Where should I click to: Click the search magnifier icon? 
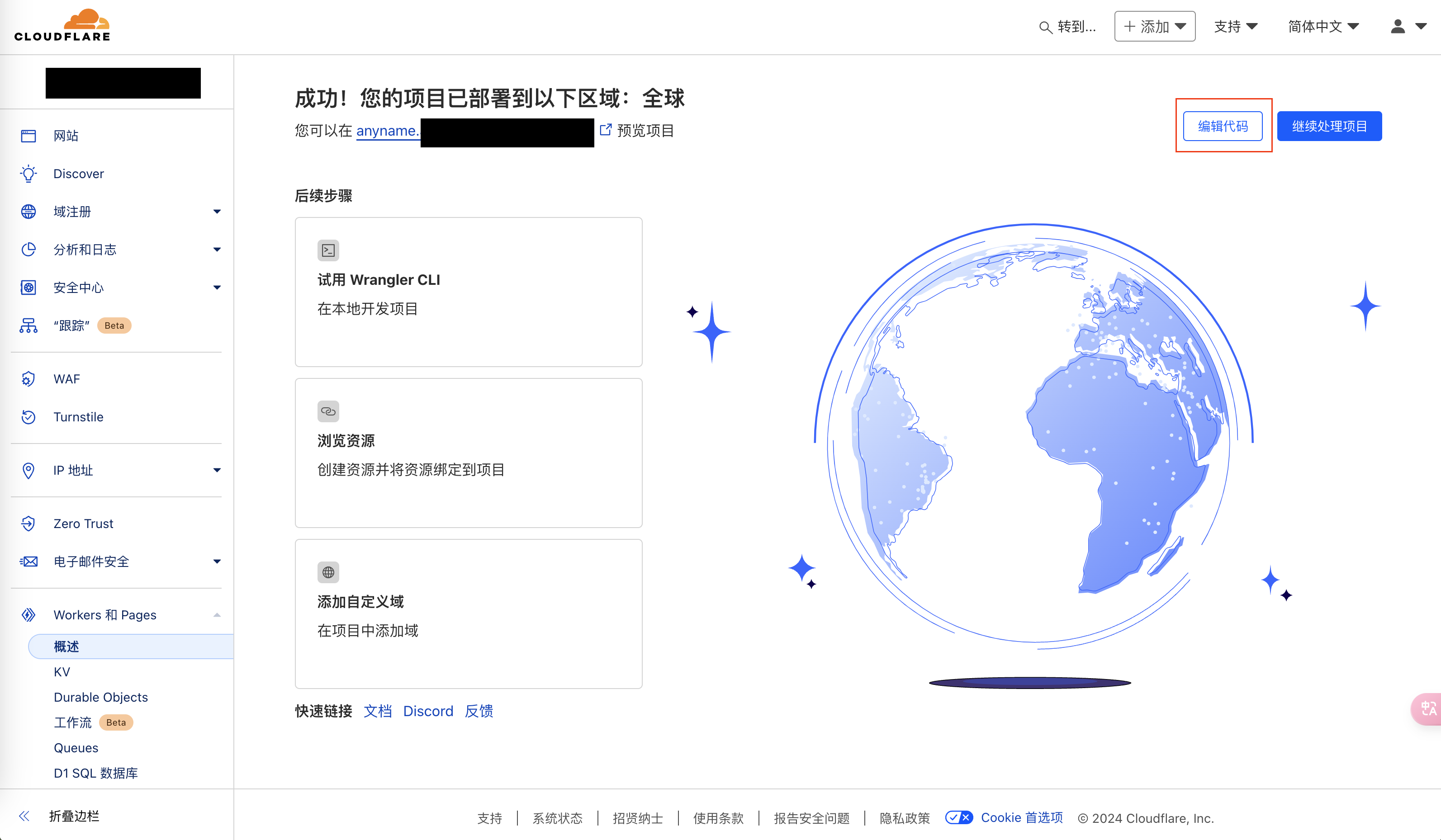pyautogui.click(x=1045, y=27)
